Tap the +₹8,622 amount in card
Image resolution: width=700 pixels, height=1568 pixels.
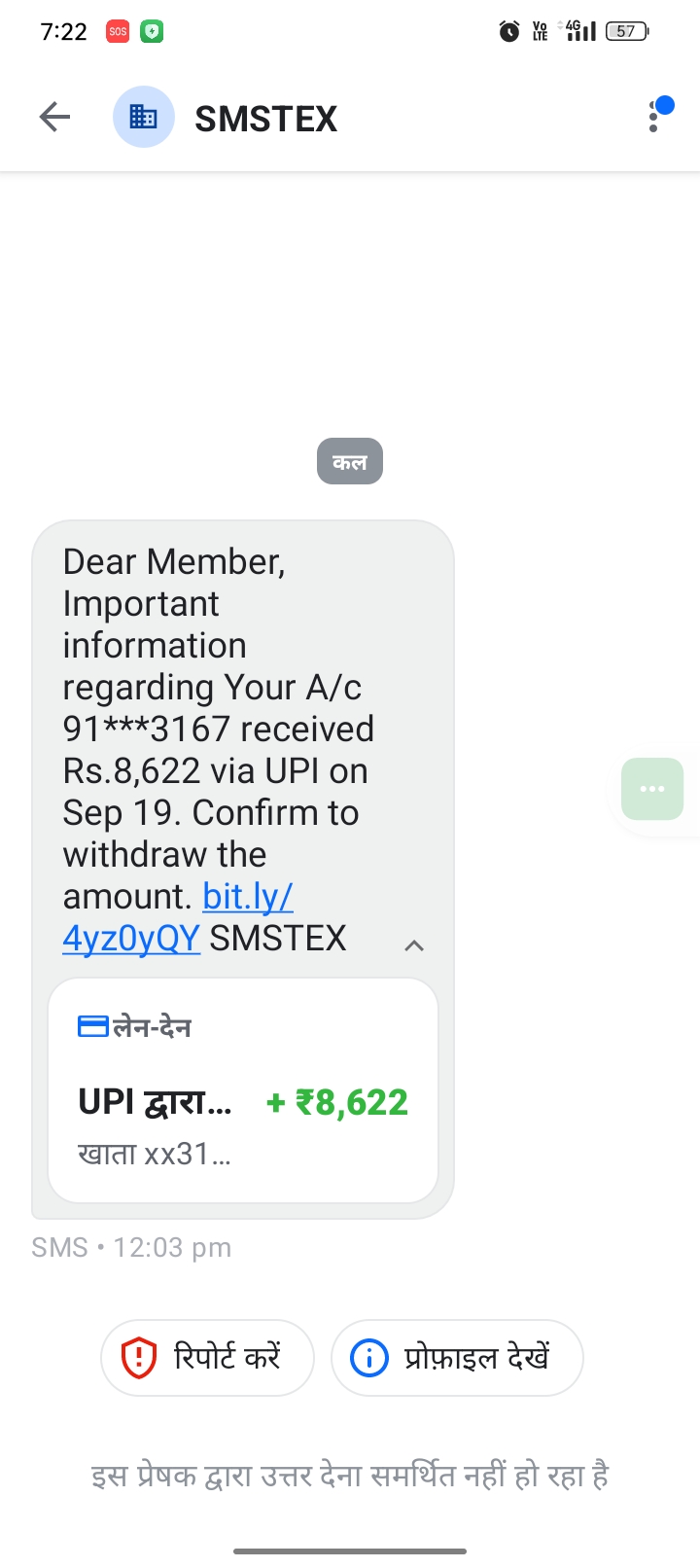337,1102
